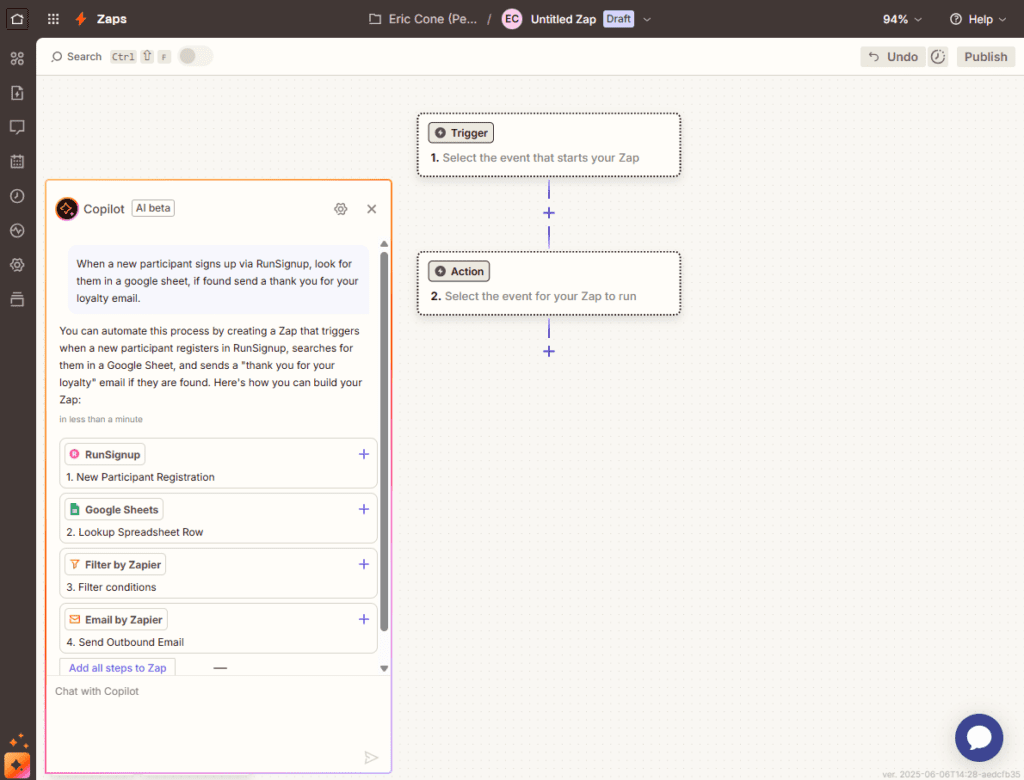Click the Copilot title label
The width and height of the screenshot is (1024, 780).
104,209
